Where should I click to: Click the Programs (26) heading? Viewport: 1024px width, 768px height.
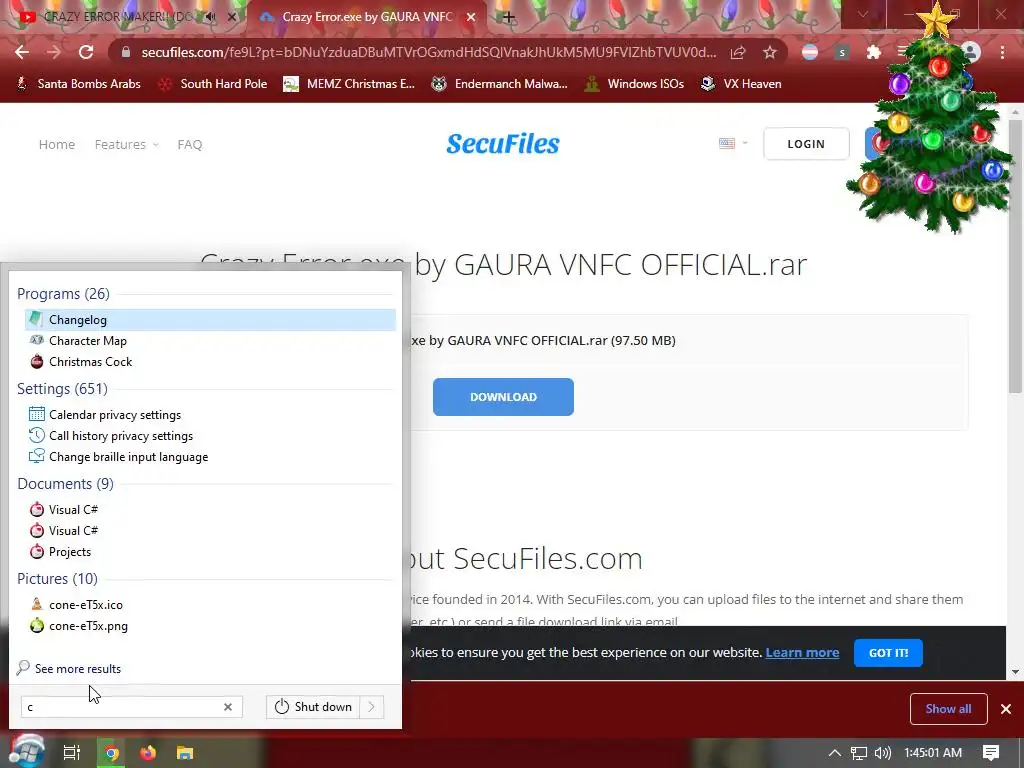[x=63, y=294]
